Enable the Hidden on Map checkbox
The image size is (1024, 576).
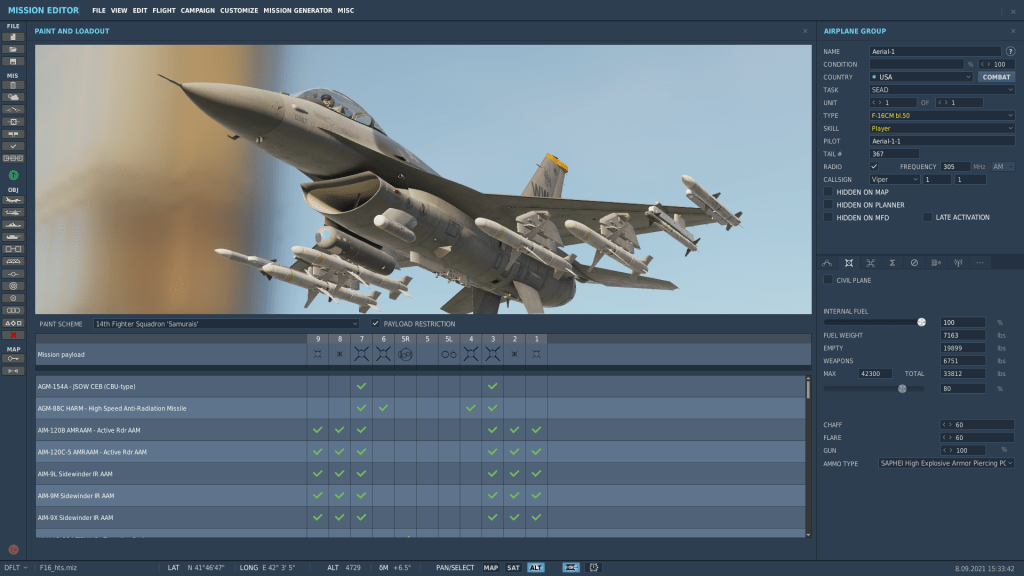coord(828,192)
